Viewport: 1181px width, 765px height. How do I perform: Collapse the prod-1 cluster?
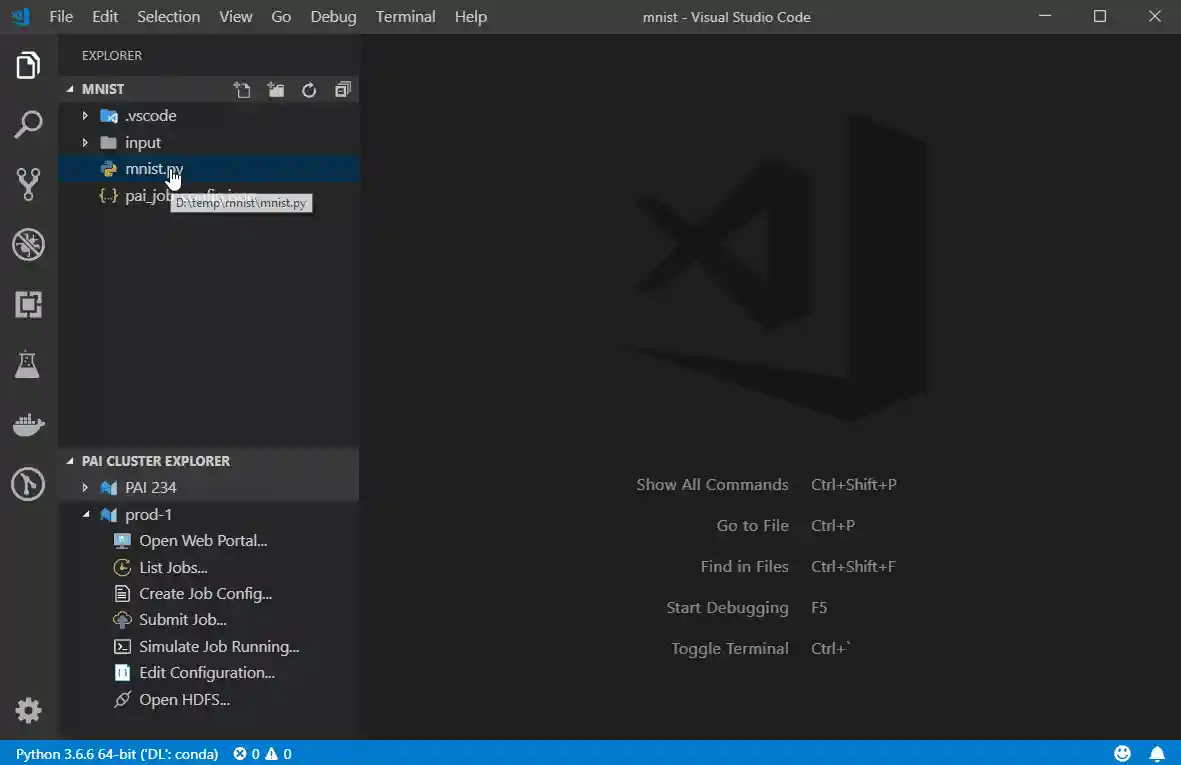[85, 514]
